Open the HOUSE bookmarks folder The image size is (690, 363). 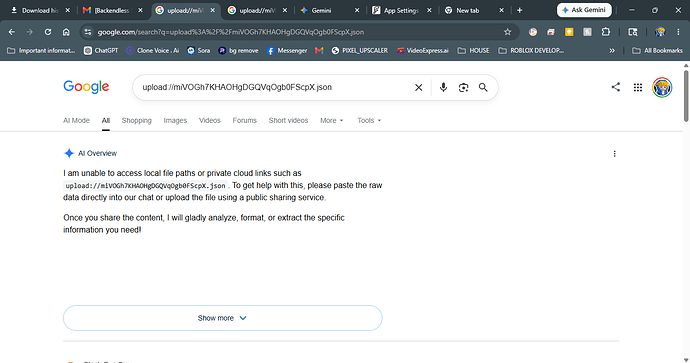coord(473,51)
